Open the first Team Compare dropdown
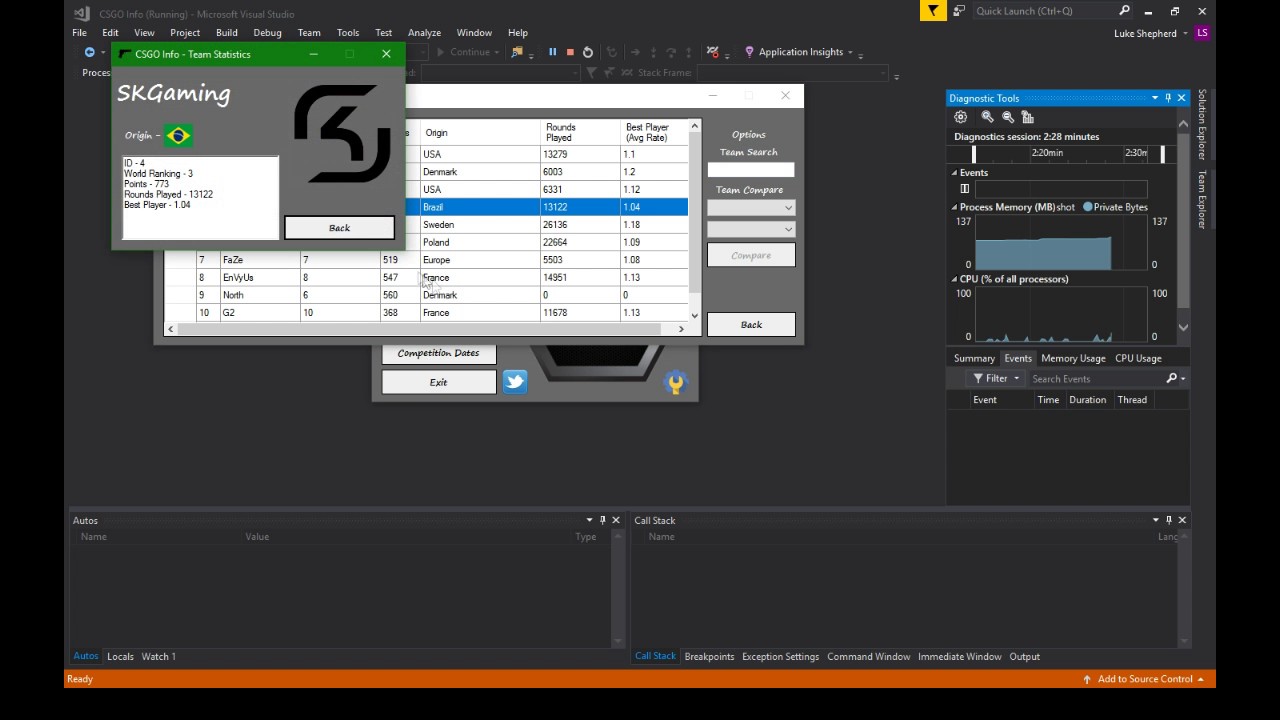The image size is (1280, 720). point(751,207)
